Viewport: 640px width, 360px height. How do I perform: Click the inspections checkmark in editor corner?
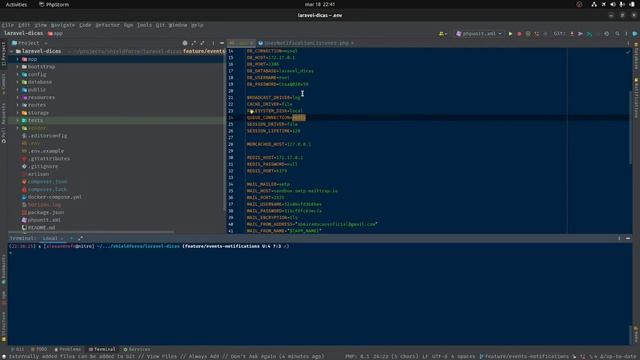pyautogui.click(x=628, y=52)
